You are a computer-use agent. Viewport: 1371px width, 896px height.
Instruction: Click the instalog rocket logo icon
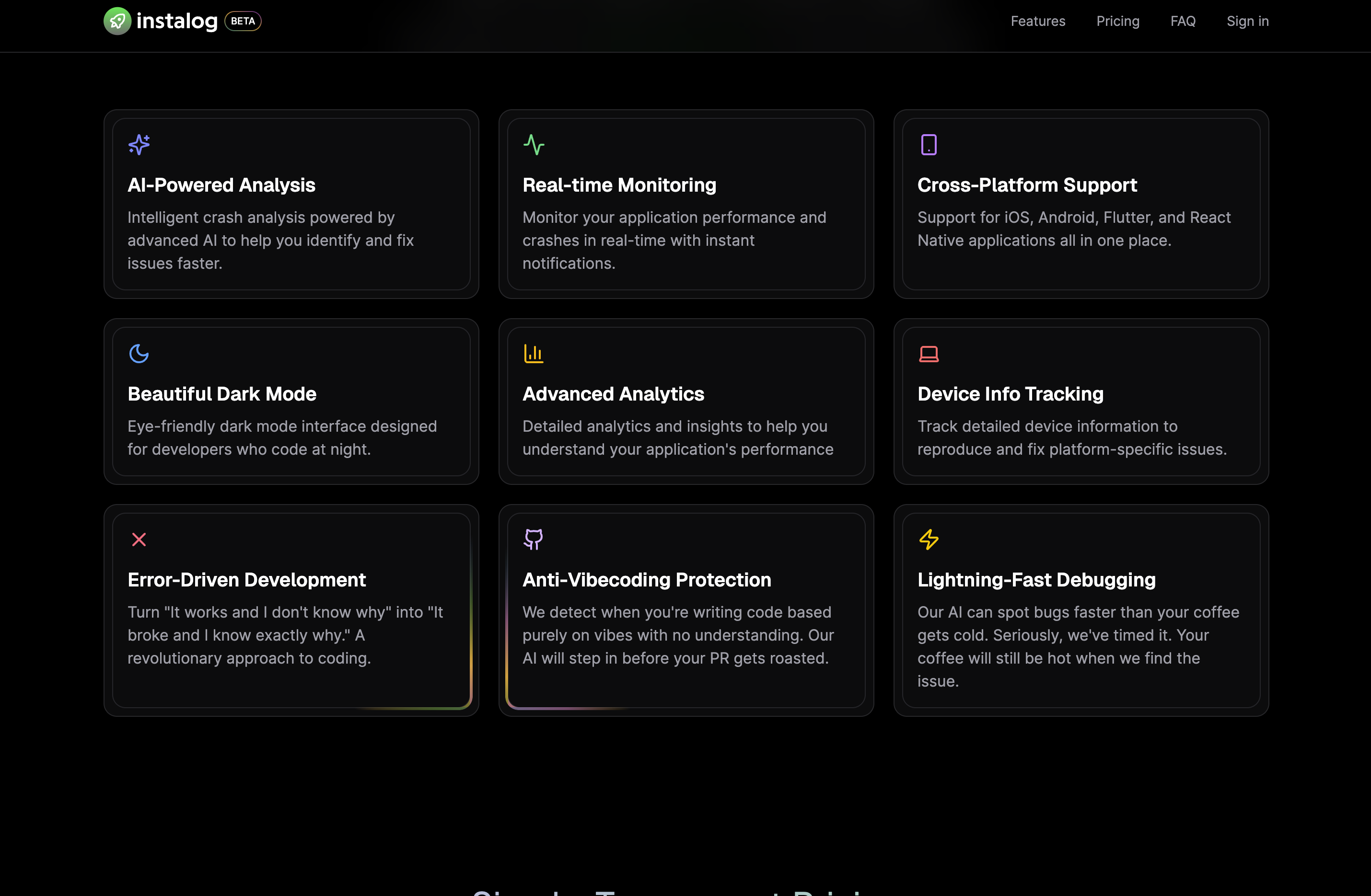click(x=117, y=21)
